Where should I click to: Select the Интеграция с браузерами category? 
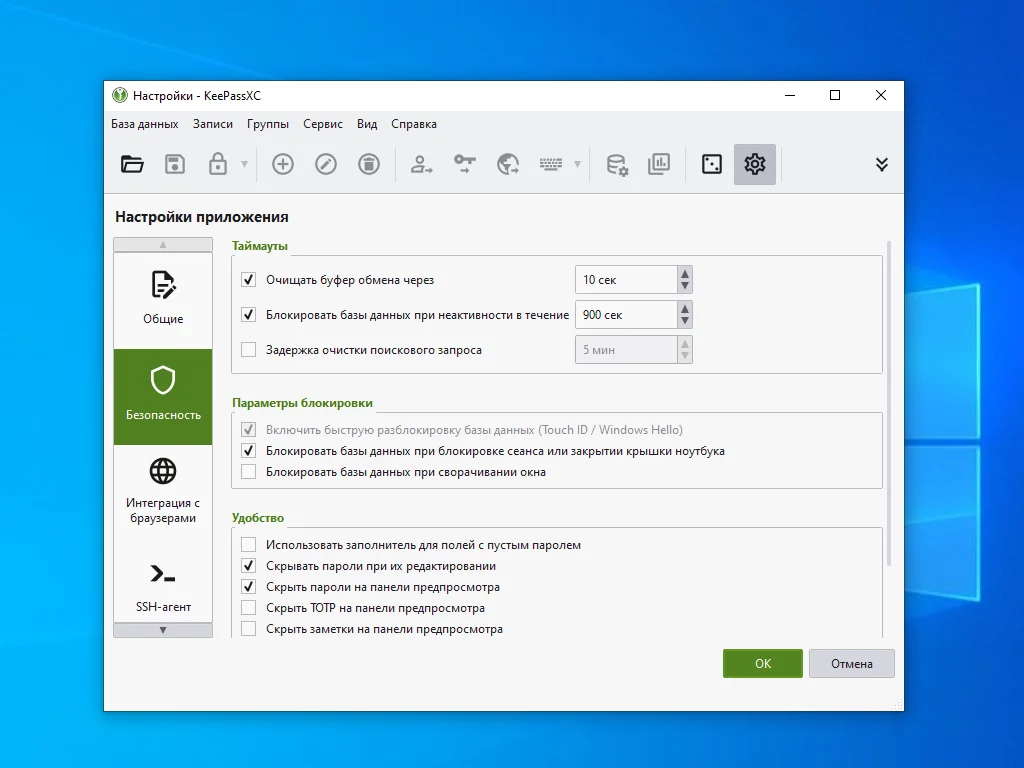click(163, 492)
